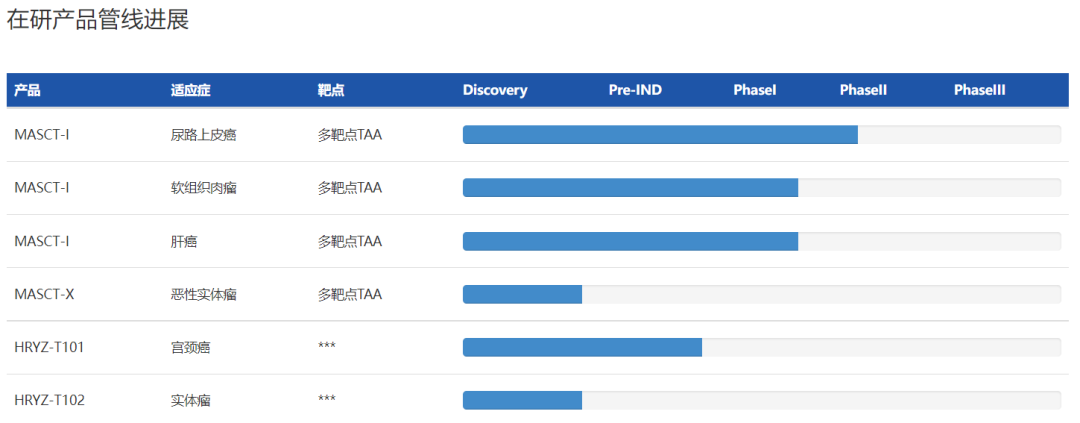Select the 靶点 column header

click(331, 90)
